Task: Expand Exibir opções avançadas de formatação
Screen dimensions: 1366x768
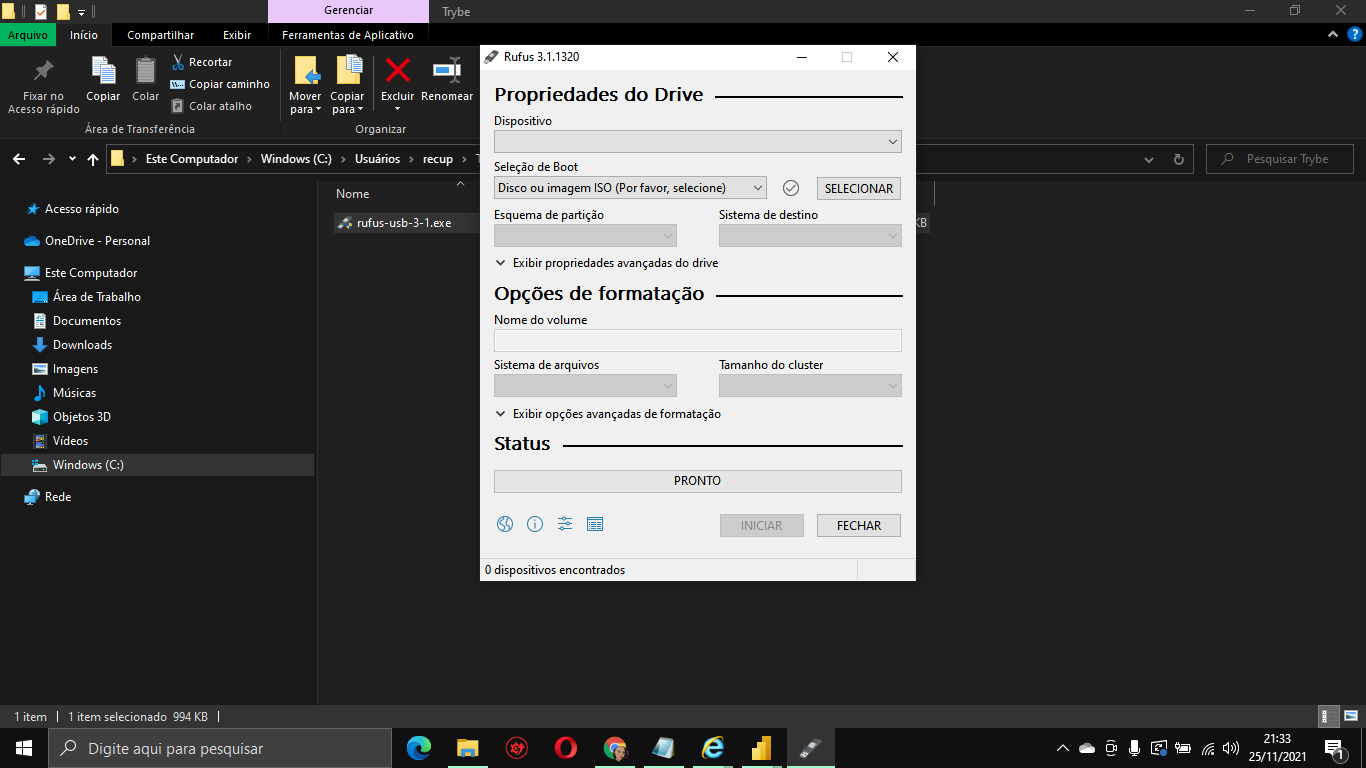Action: click(608, 414)
